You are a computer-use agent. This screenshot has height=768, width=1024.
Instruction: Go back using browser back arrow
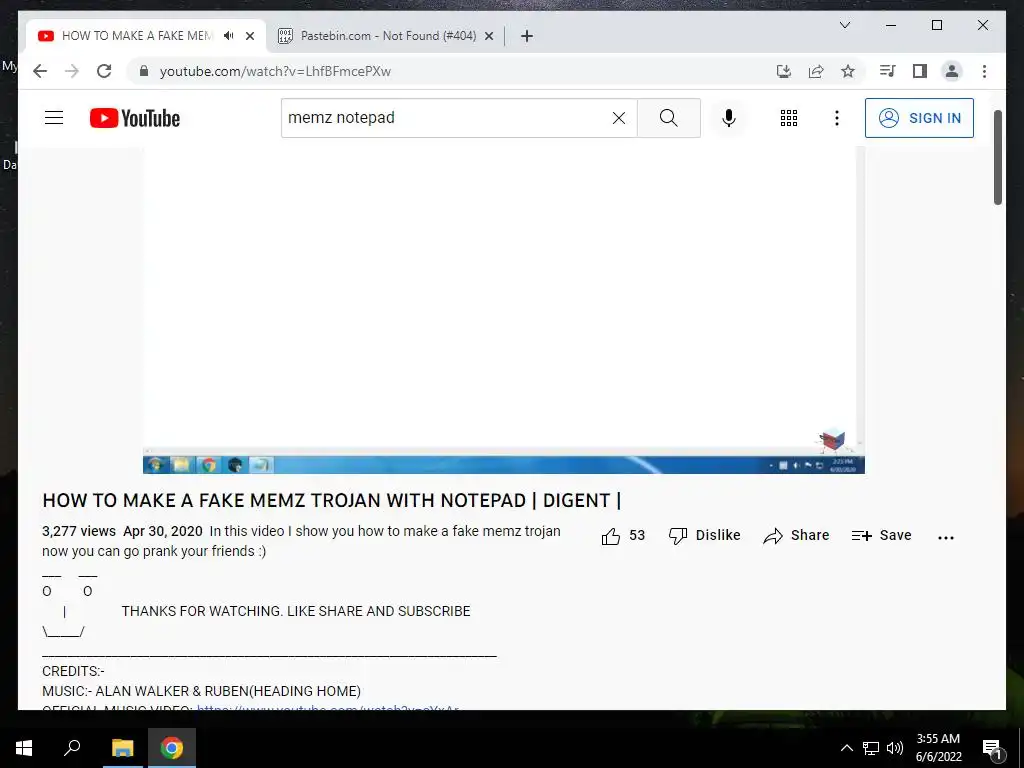[x=40, y=71]
